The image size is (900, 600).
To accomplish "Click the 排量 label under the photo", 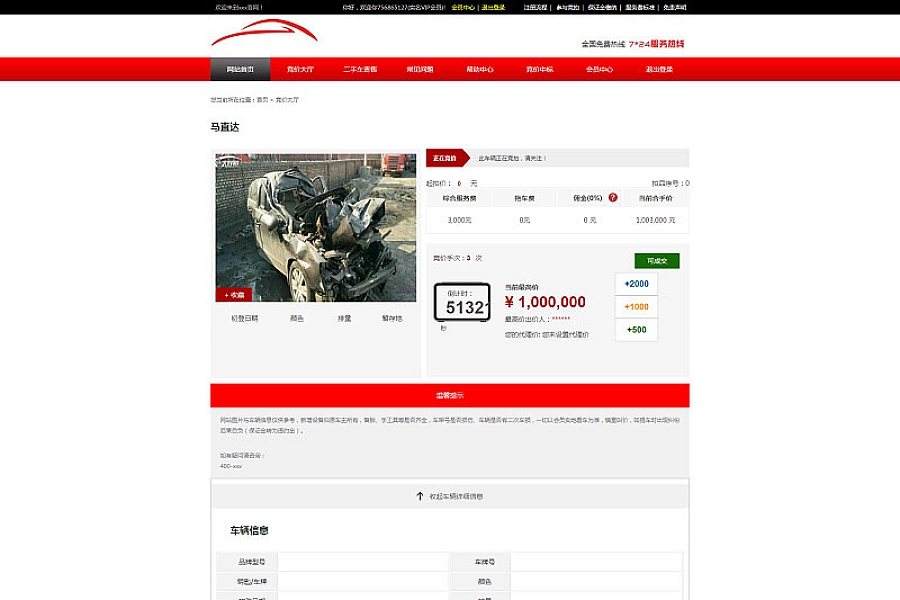I will point(344,318).
